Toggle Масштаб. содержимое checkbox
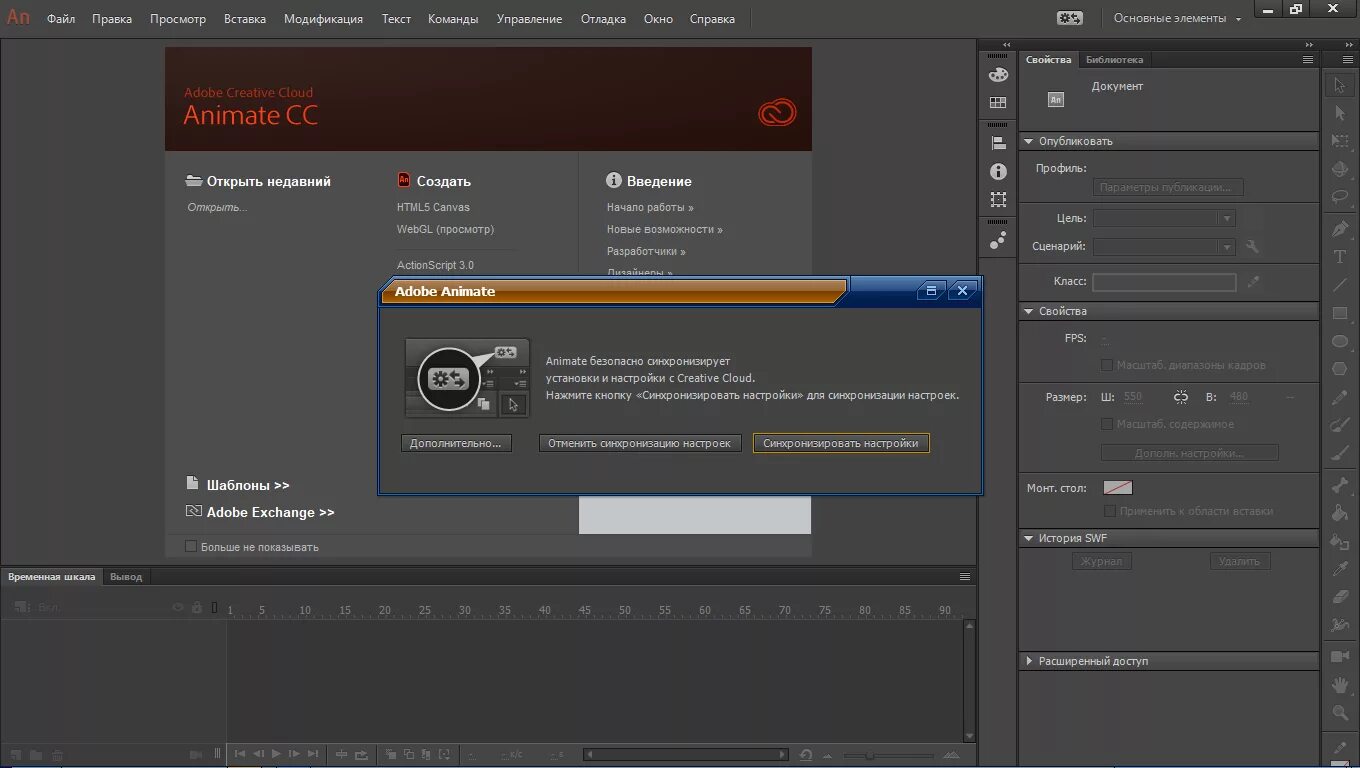Image resolution: width=1360 pixels, height=768 pixels. coord(1107,424)
